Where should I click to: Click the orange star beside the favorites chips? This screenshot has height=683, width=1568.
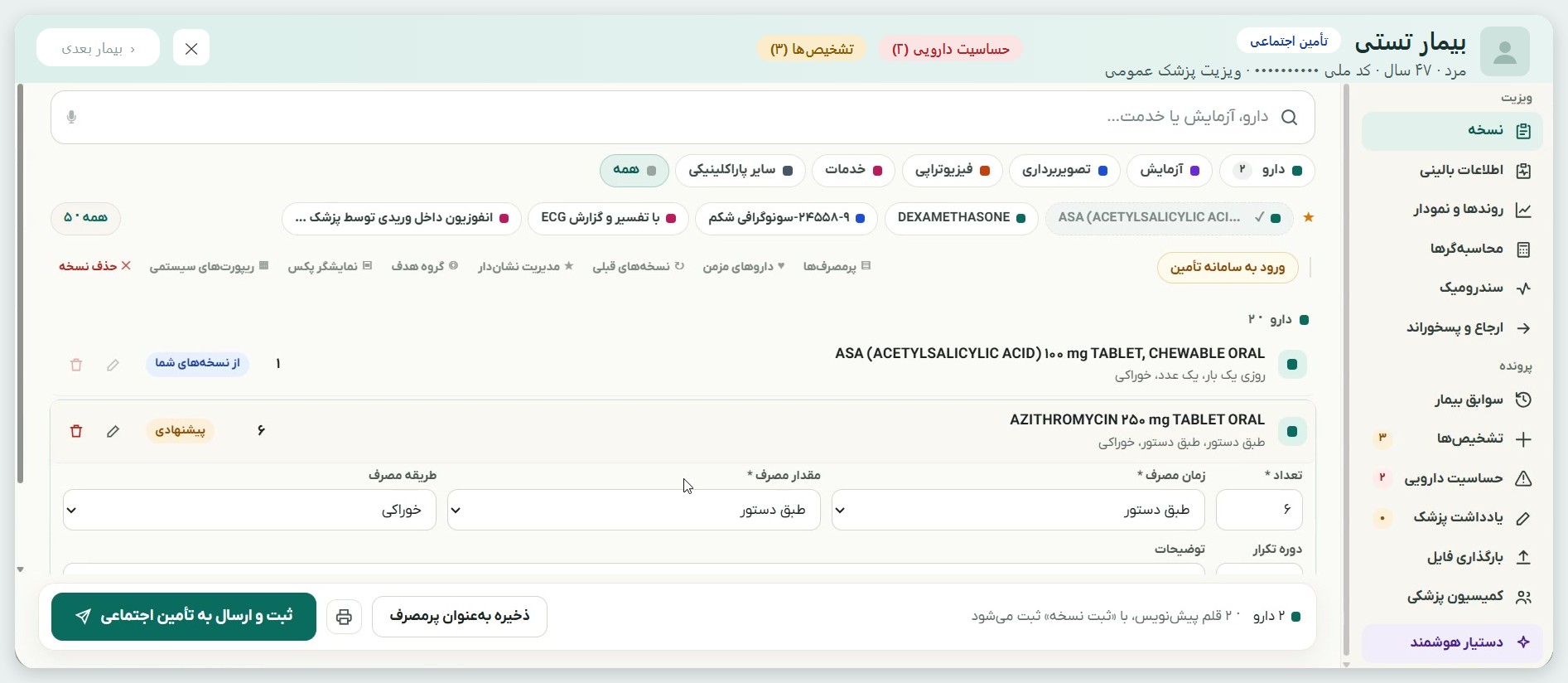coord(1309,218)
